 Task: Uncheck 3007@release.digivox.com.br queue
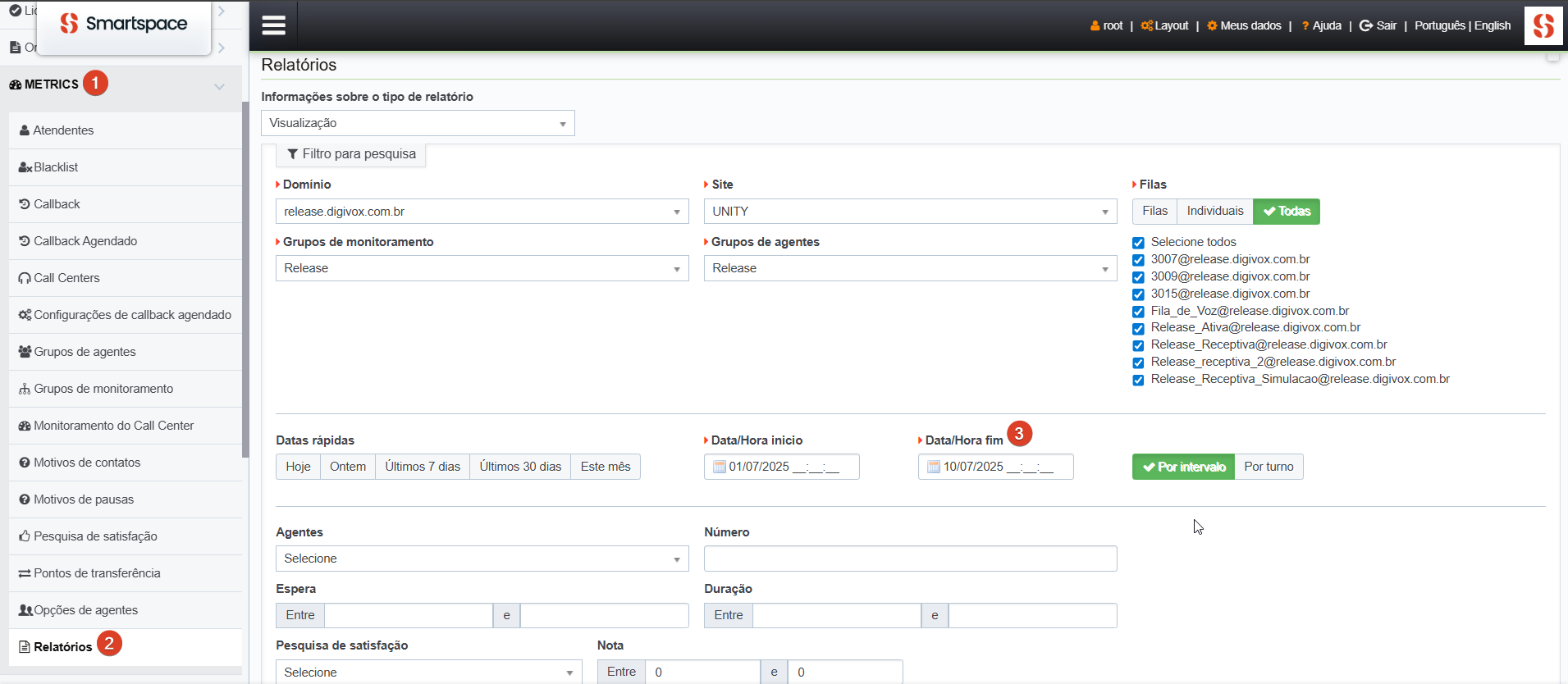1138,260
